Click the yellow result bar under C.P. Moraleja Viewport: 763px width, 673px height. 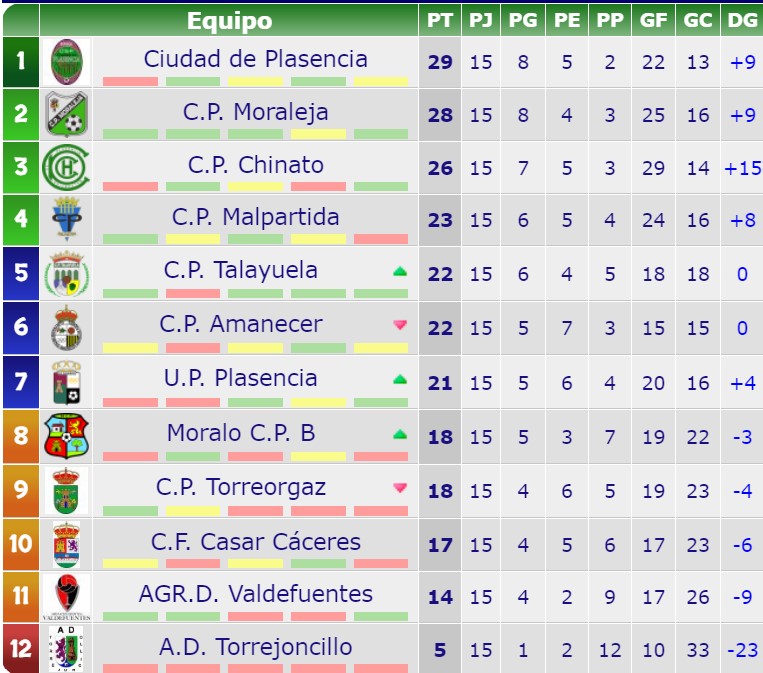coord(318,134)
